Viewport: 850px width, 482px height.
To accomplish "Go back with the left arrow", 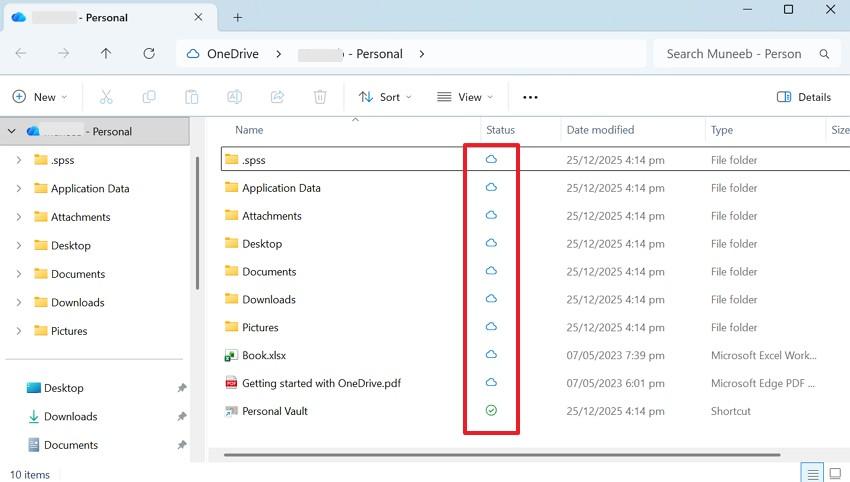I will [x=21, y=53].
